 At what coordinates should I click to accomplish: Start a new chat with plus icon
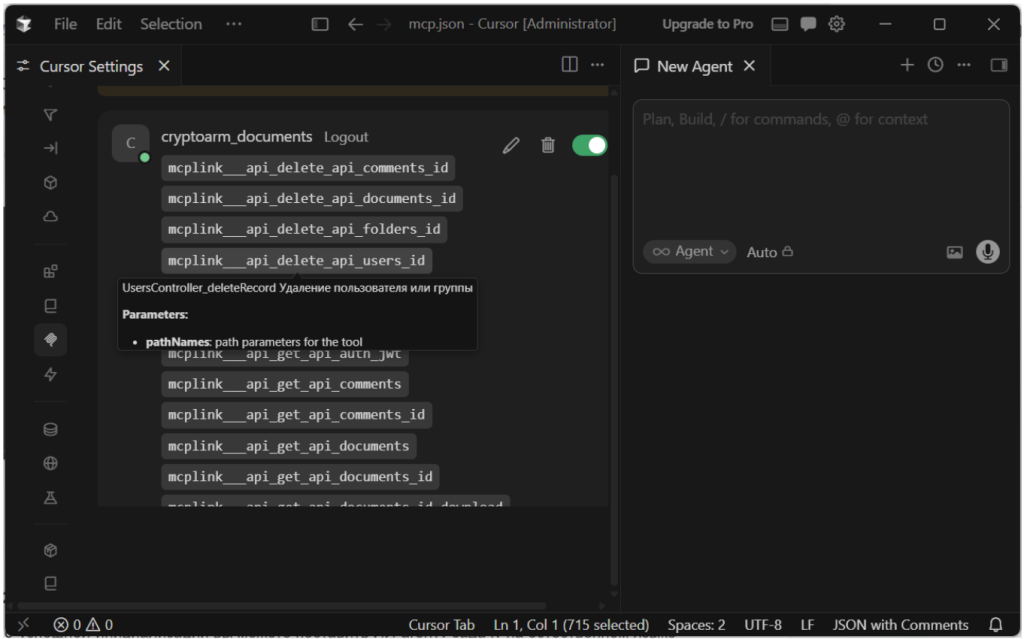pos(906,65)
